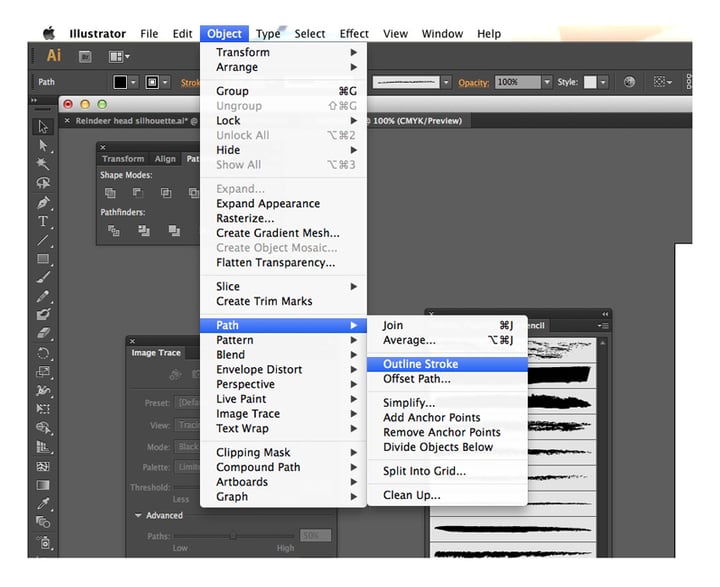Viewport: 720px width, 587px height.
Task: Choose the Lasso tool
Action: 43,183
